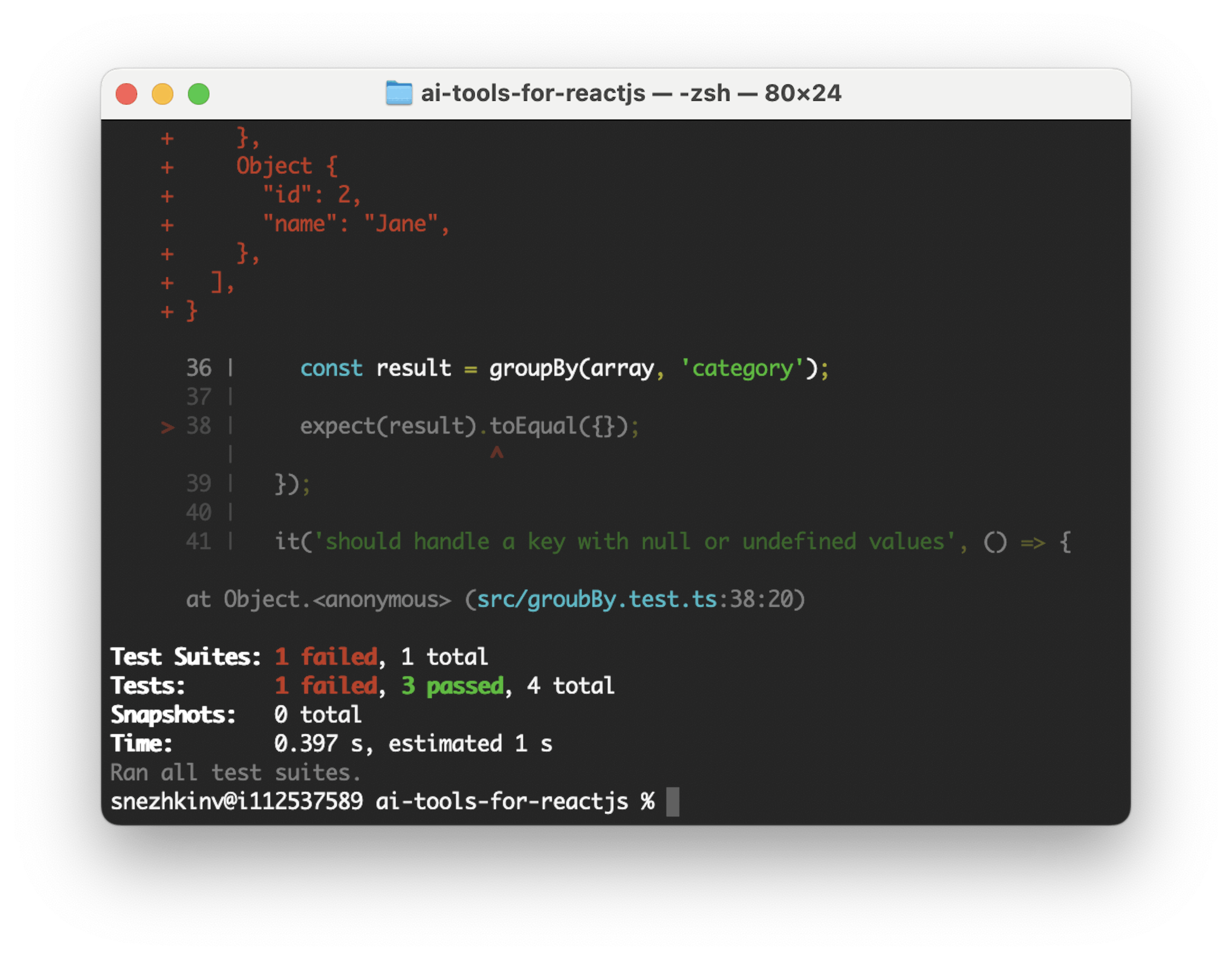Click the yellow minimize window button
Viewport: 1232px width, 959px height.
(162, 94)
